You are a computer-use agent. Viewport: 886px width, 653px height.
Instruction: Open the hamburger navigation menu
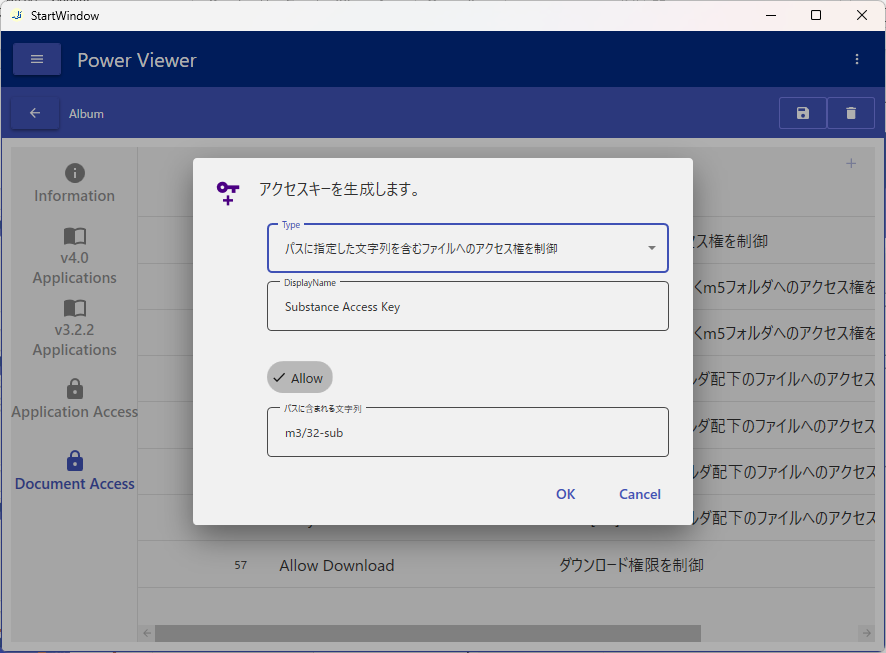point(37,60)
